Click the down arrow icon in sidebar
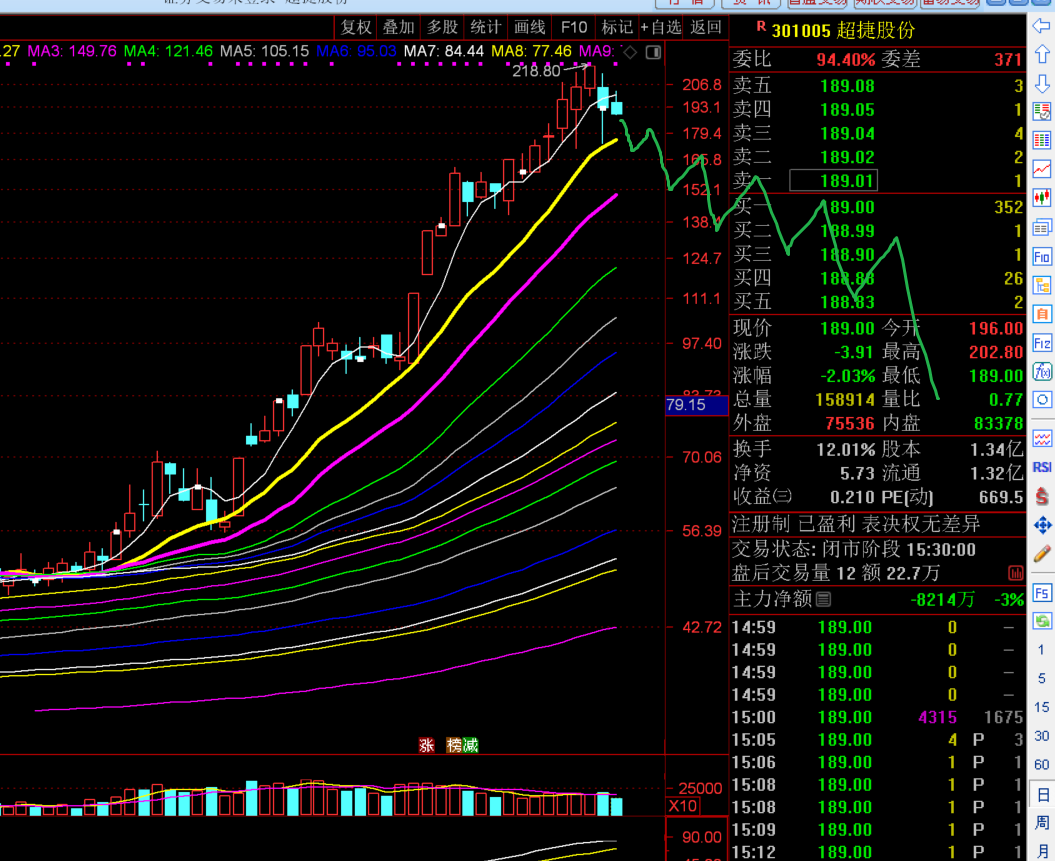The height and width of the screenshot is (861, 1055). pos(1042,83)
